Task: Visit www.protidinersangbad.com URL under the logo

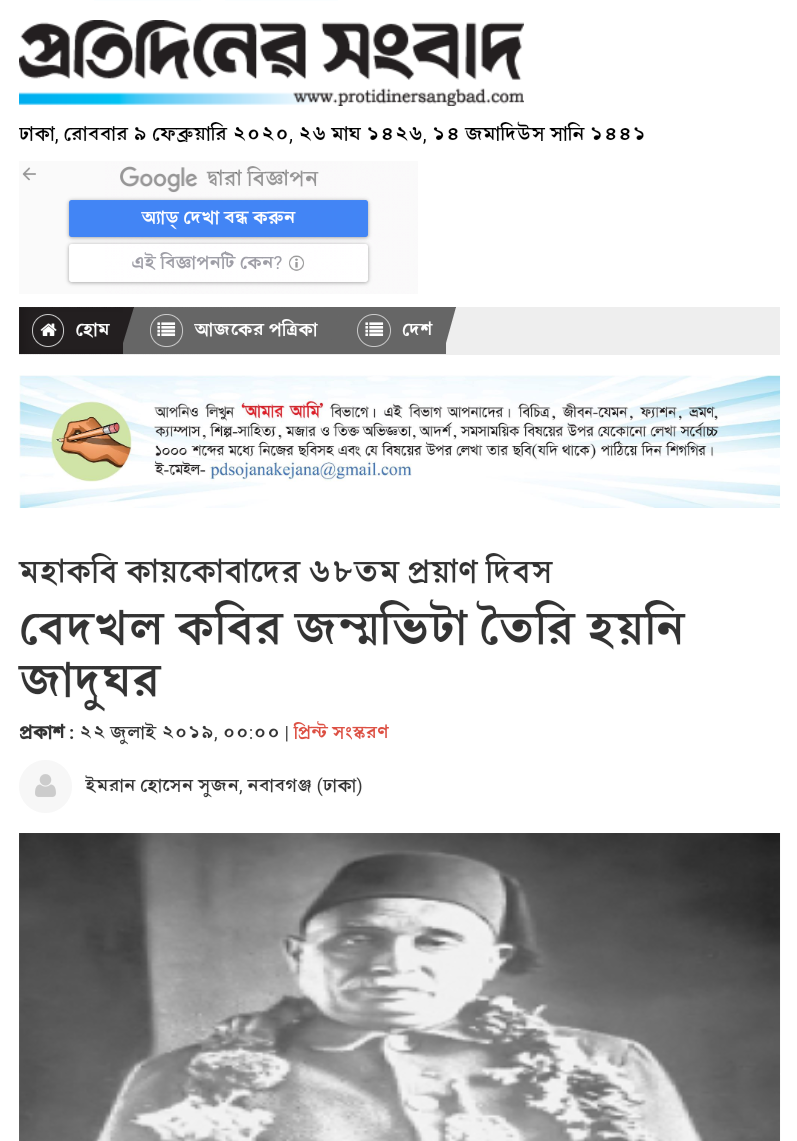Action: click(409, 97)
